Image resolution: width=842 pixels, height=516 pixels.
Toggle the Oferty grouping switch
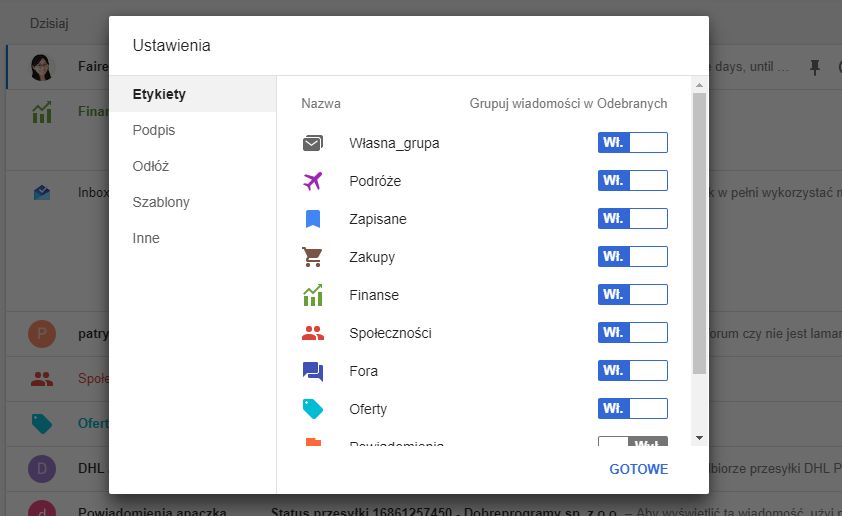[632, 409]
